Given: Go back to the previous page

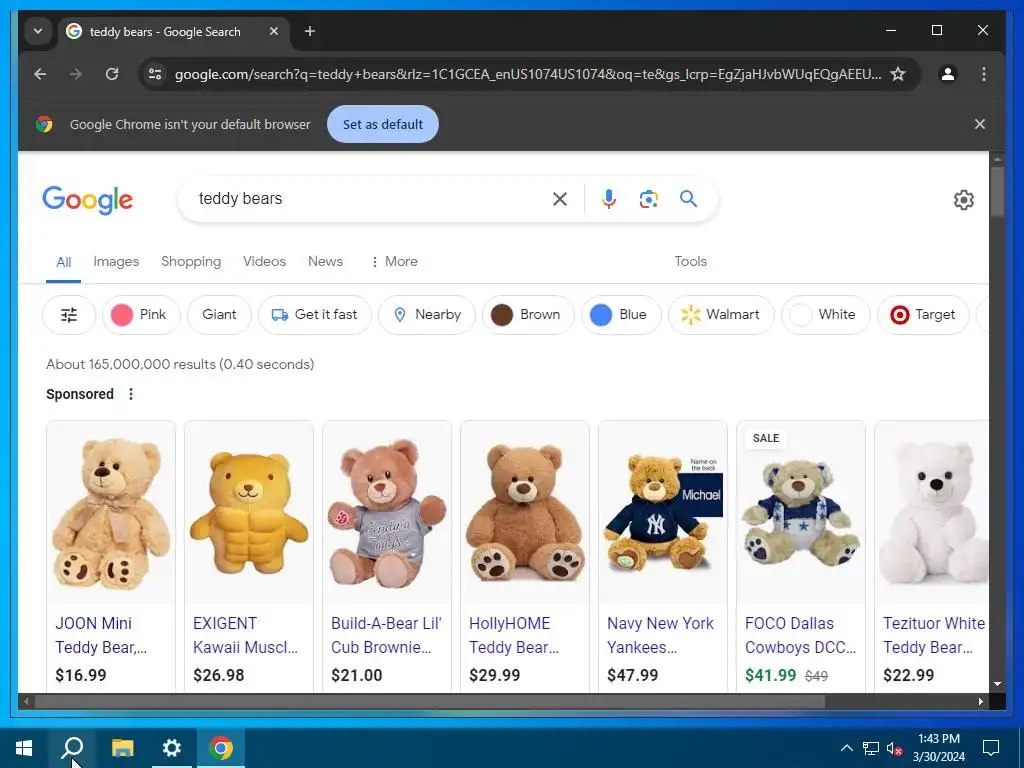Looking at the screenshot, I should (40, 74).
